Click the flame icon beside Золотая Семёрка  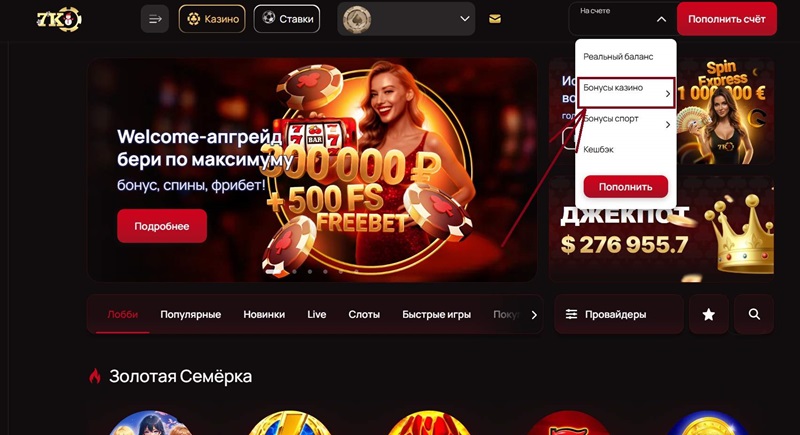coord(95,376)
